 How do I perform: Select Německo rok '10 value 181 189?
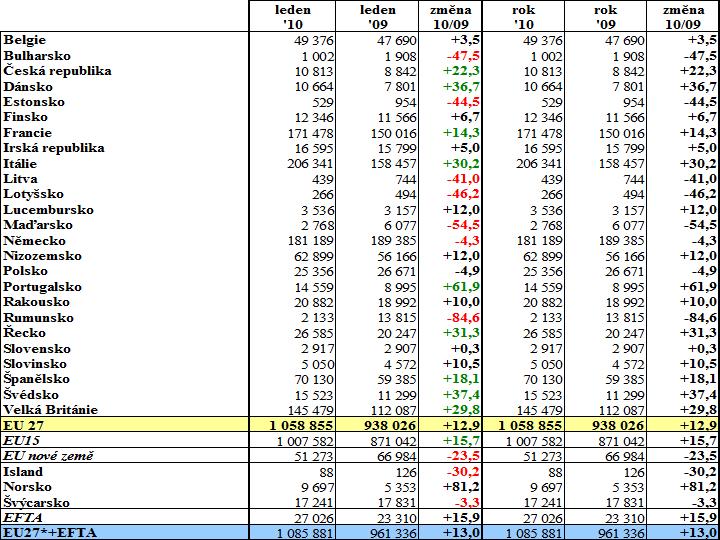pyautogui.click(x=540, y=241)
